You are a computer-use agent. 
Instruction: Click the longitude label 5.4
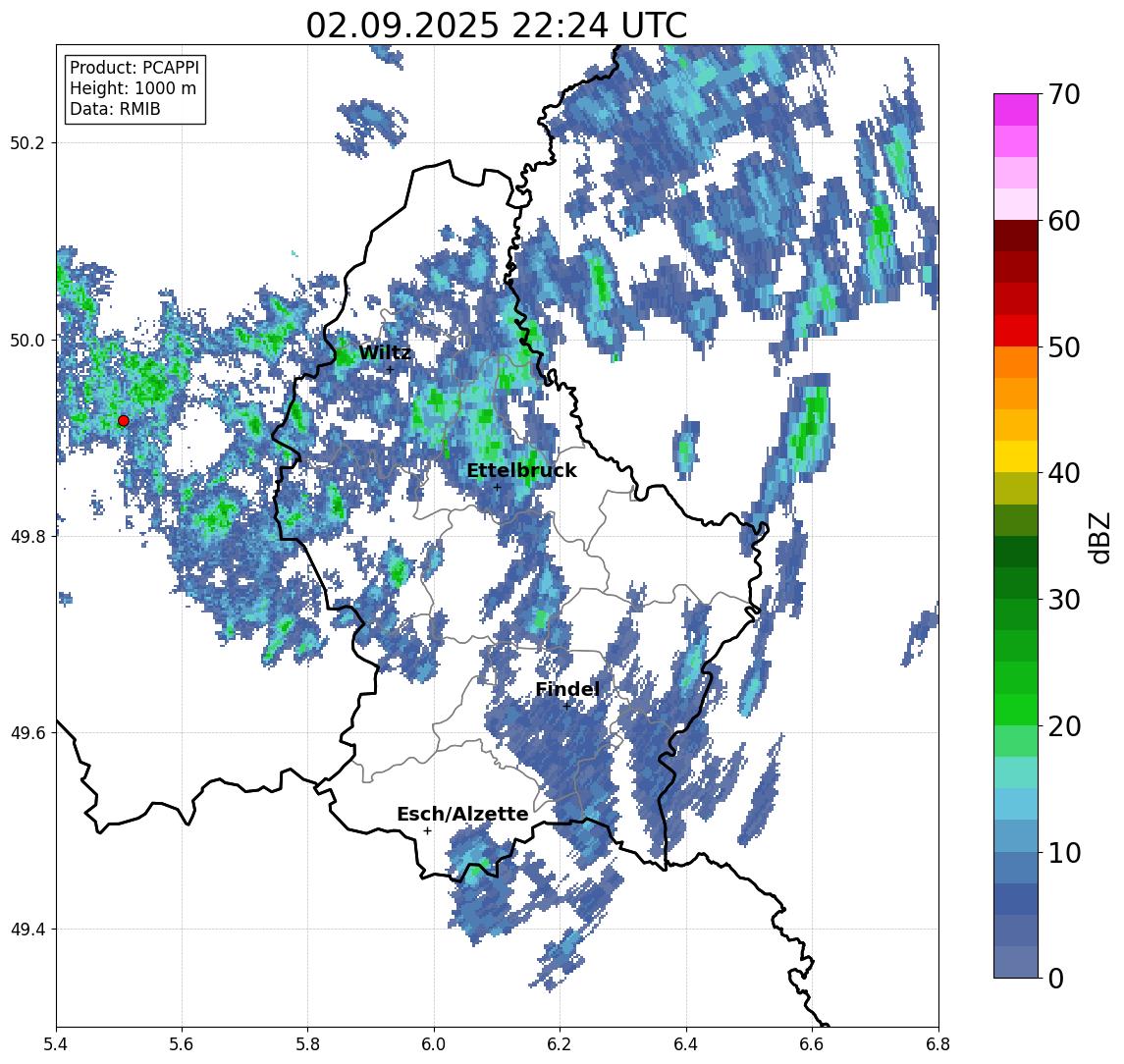pos(56,1044)
